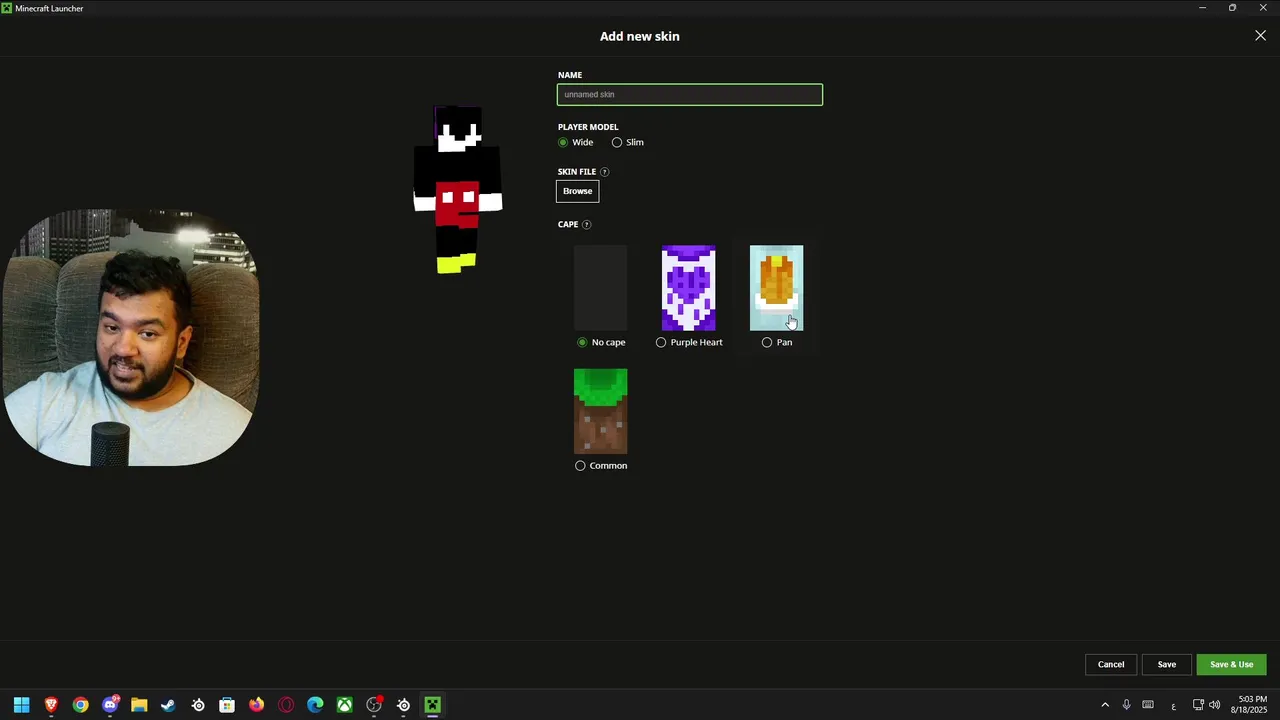Screen dimensions: 1280x720
Task: Browse for a skin file
Action: click(x=578, y=191)
